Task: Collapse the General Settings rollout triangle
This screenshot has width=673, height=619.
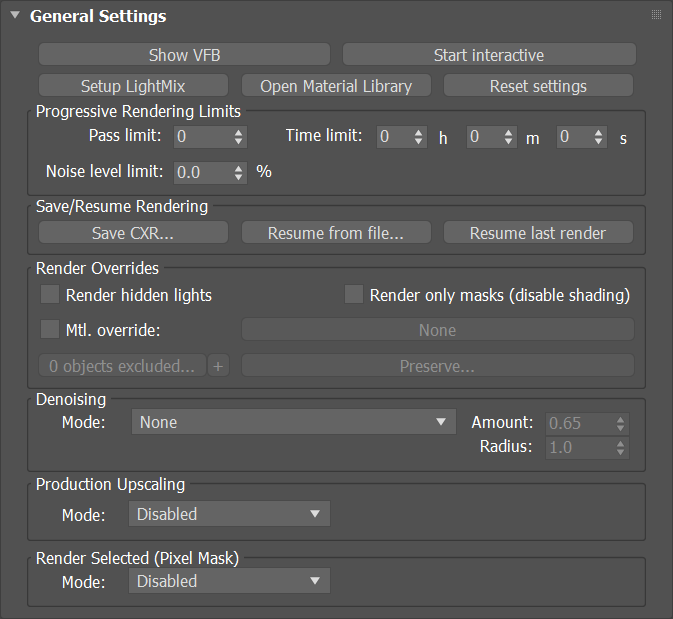Action: pyautogui.click(x=15, y=15)
